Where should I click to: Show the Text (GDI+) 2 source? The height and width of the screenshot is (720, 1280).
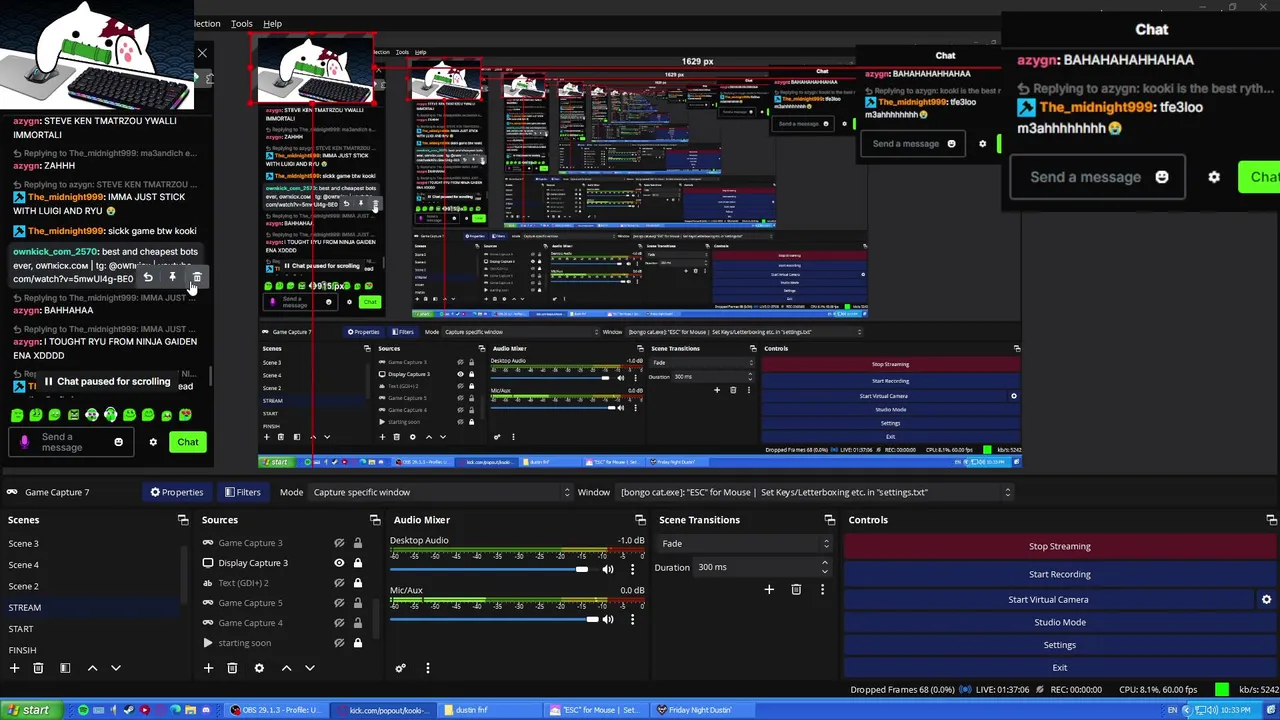(x=339, y=583)
